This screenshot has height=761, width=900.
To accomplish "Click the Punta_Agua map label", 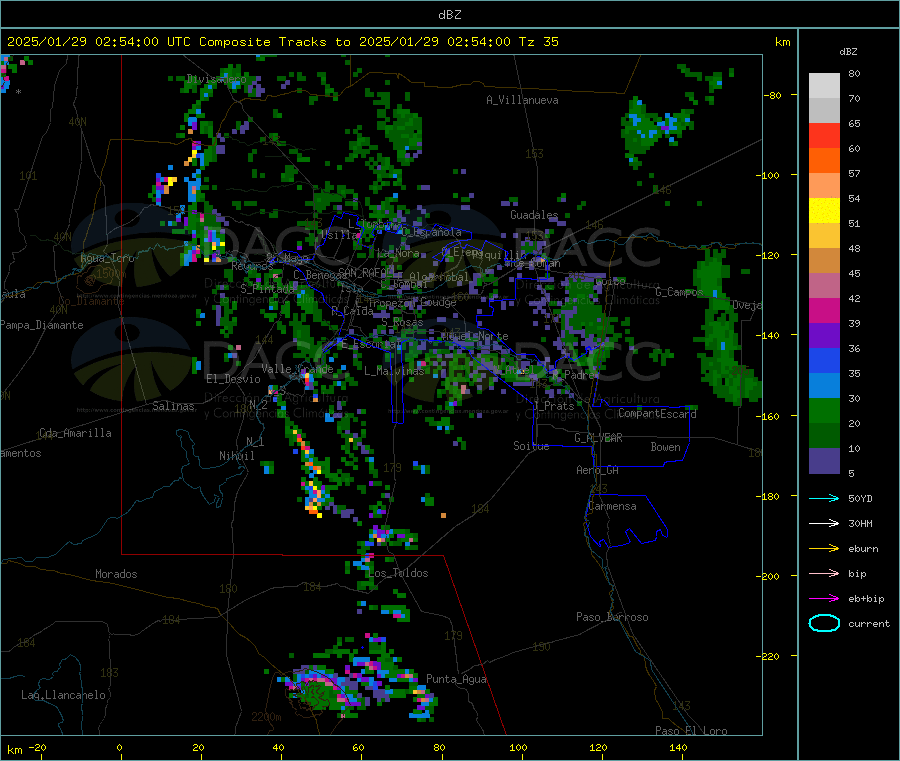I will (x=456, y=679).
